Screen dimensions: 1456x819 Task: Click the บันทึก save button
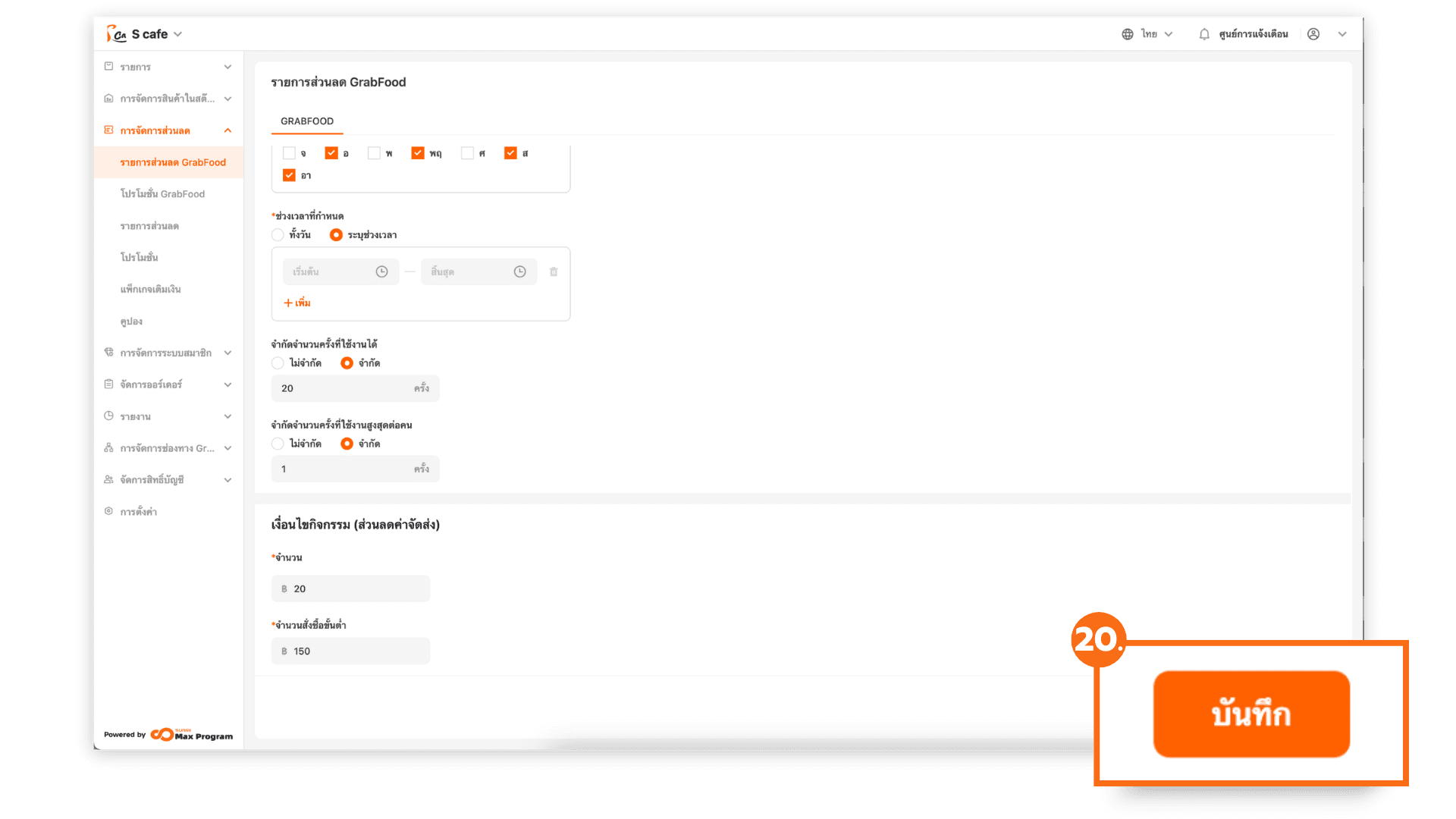point(1251,714)
